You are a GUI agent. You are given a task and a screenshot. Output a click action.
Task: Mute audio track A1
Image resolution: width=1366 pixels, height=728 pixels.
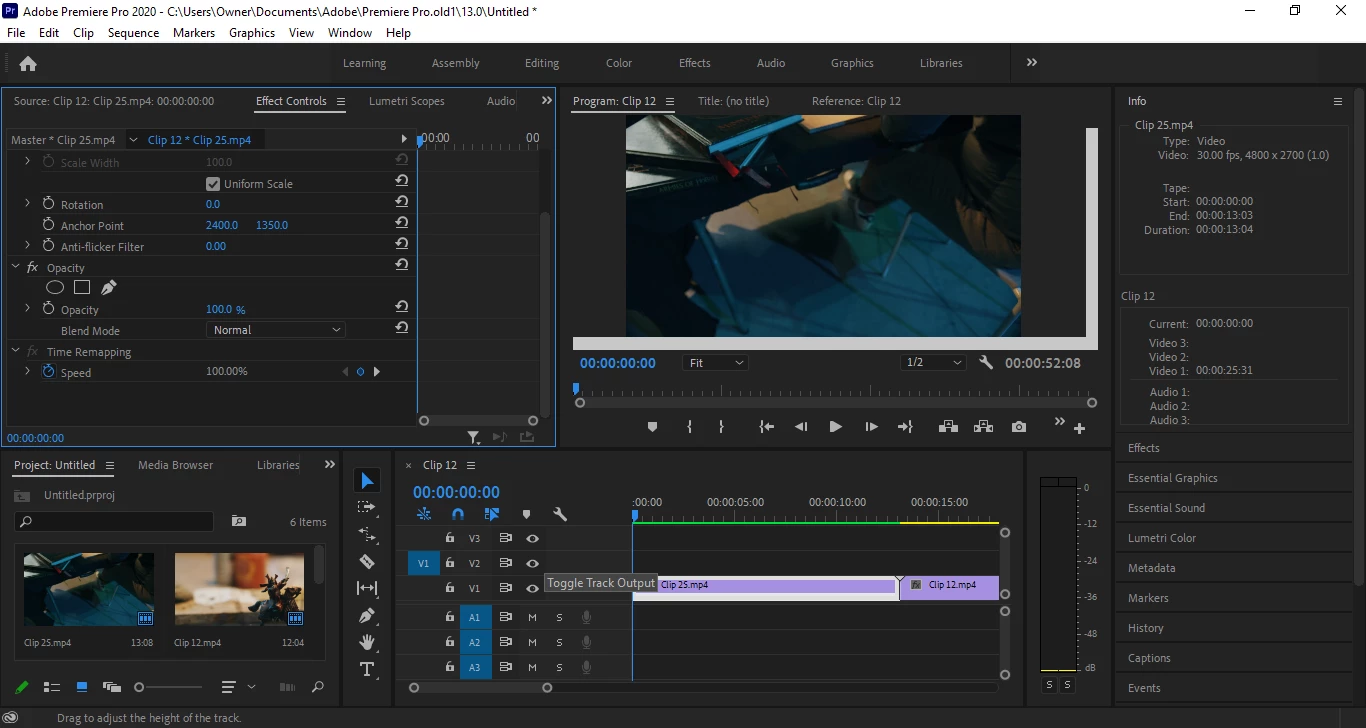(x=532, y=617)
